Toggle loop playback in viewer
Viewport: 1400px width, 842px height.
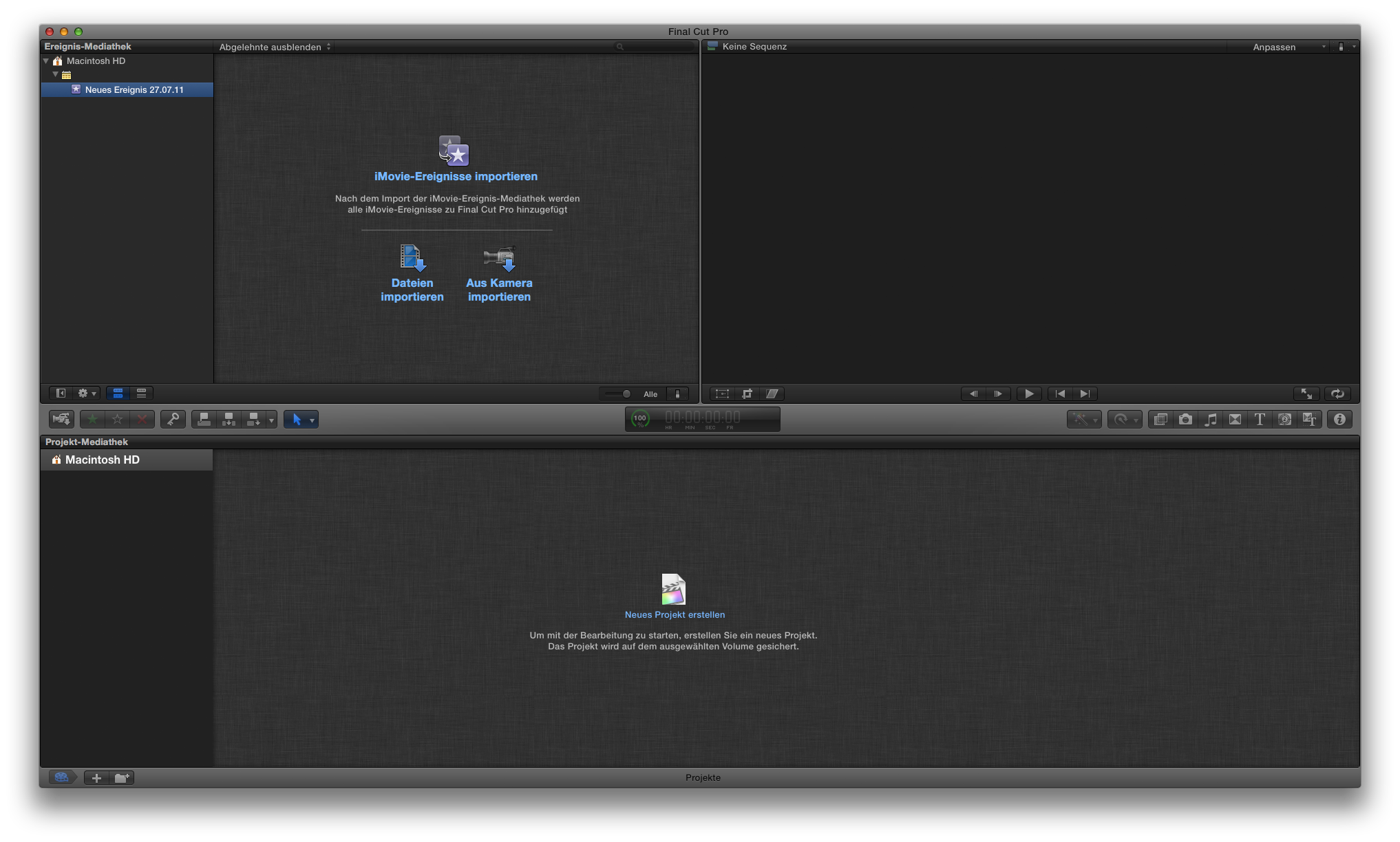coord(1337,393)
